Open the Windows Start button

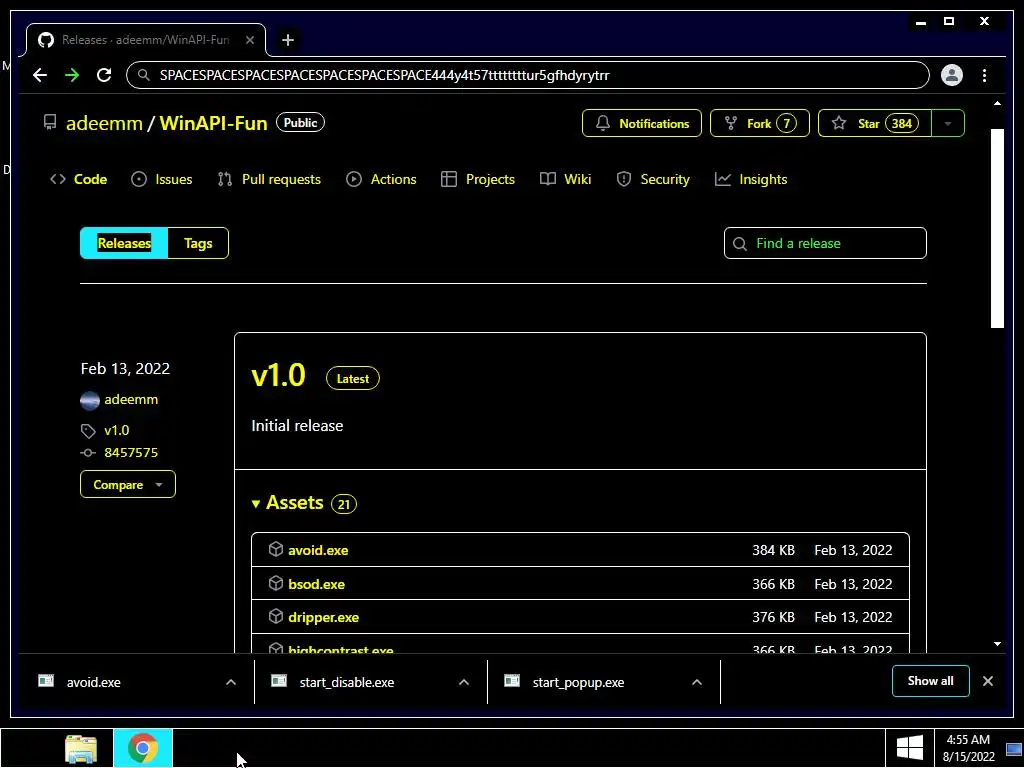(910, 748)
